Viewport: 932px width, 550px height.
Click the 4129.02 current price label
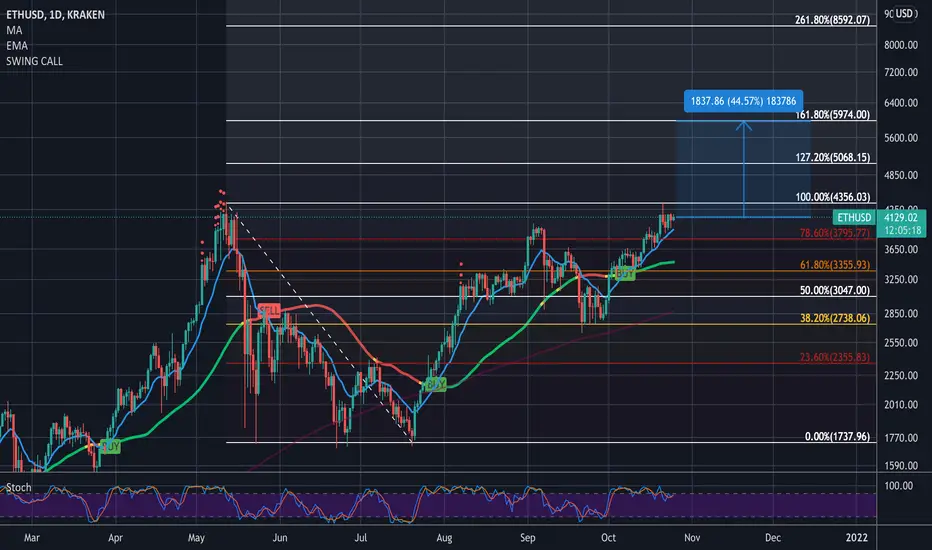tap(900, 217)
